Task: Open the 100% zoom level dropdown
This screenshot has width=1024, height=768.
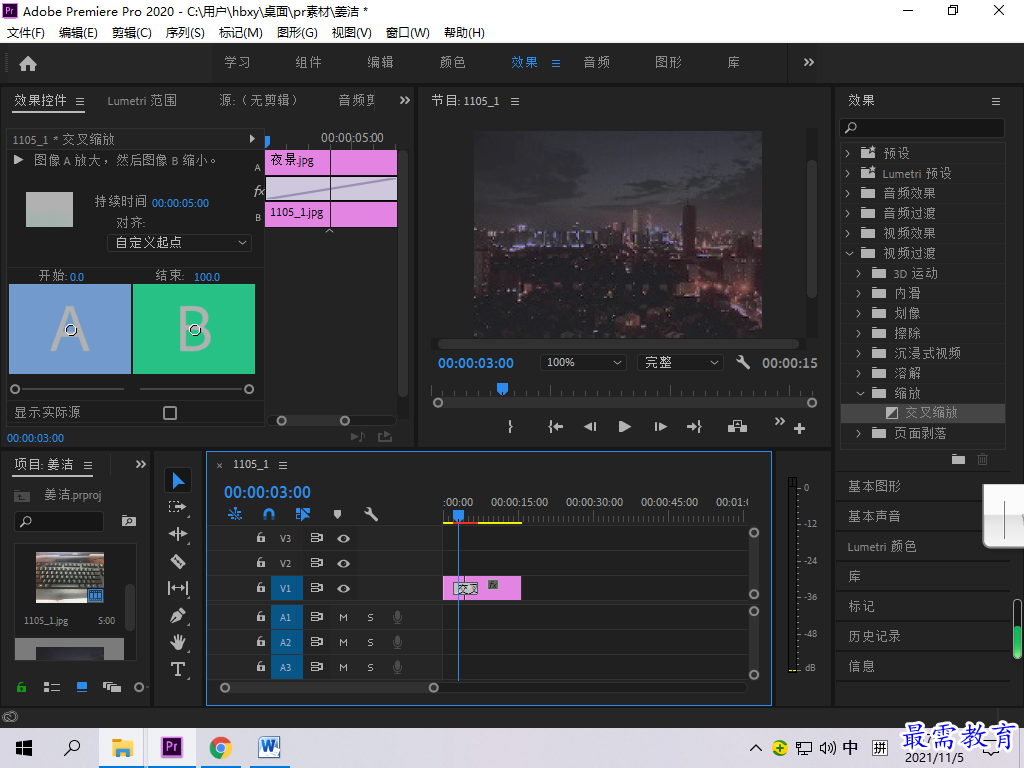Action: [583, 362]
